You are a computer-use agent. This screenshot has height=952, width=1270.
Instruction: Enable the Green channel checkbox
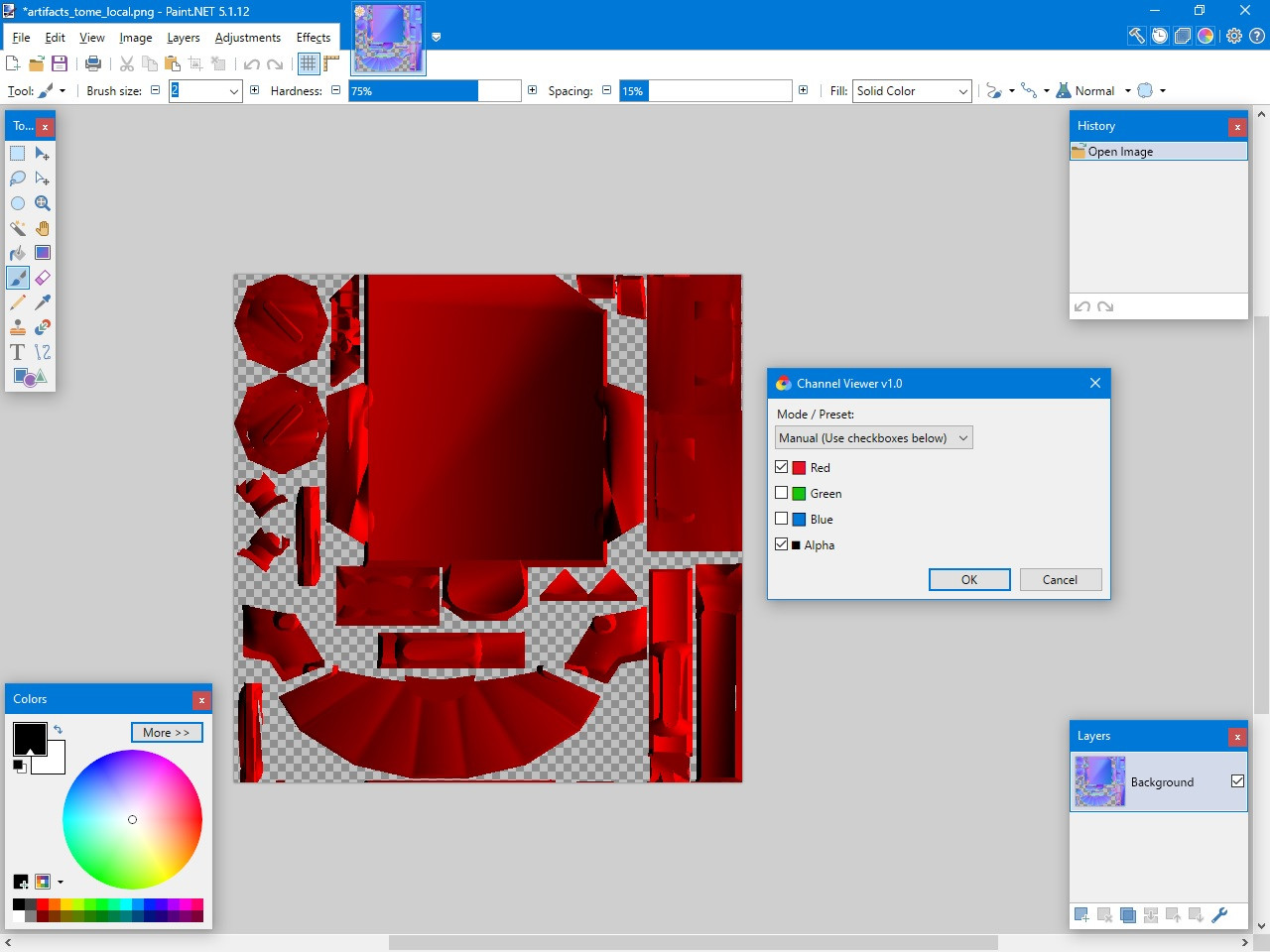click(782, 493)
